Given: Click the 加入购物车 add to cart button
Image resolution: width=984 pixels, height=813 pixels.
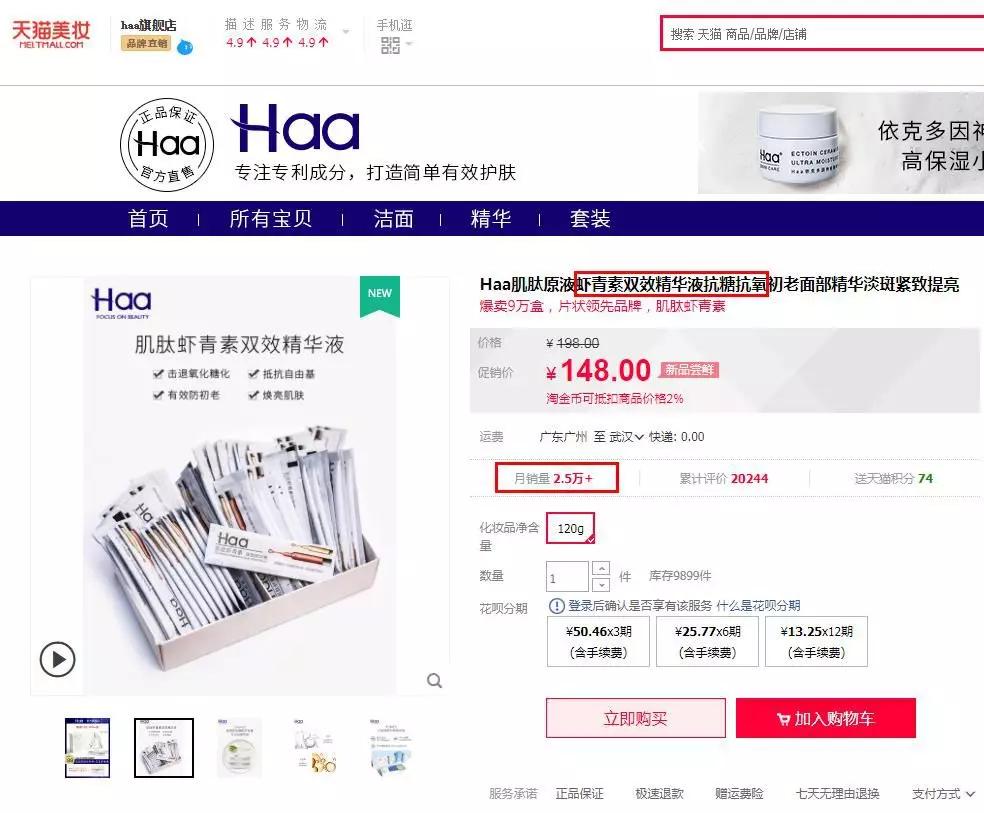Looking at the screenshot, I should click(826, 718).
